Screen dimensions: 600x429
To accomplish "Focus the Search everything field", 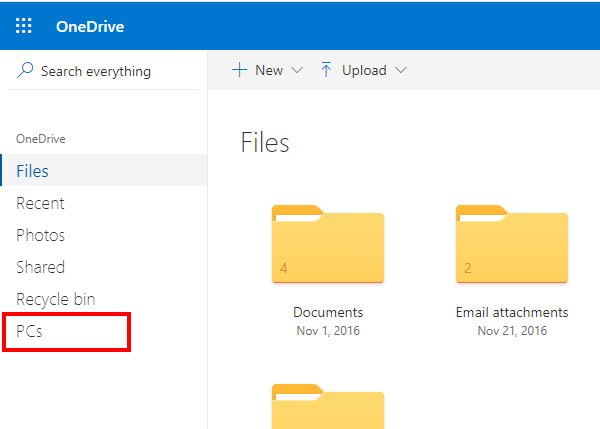I will 104,71.
